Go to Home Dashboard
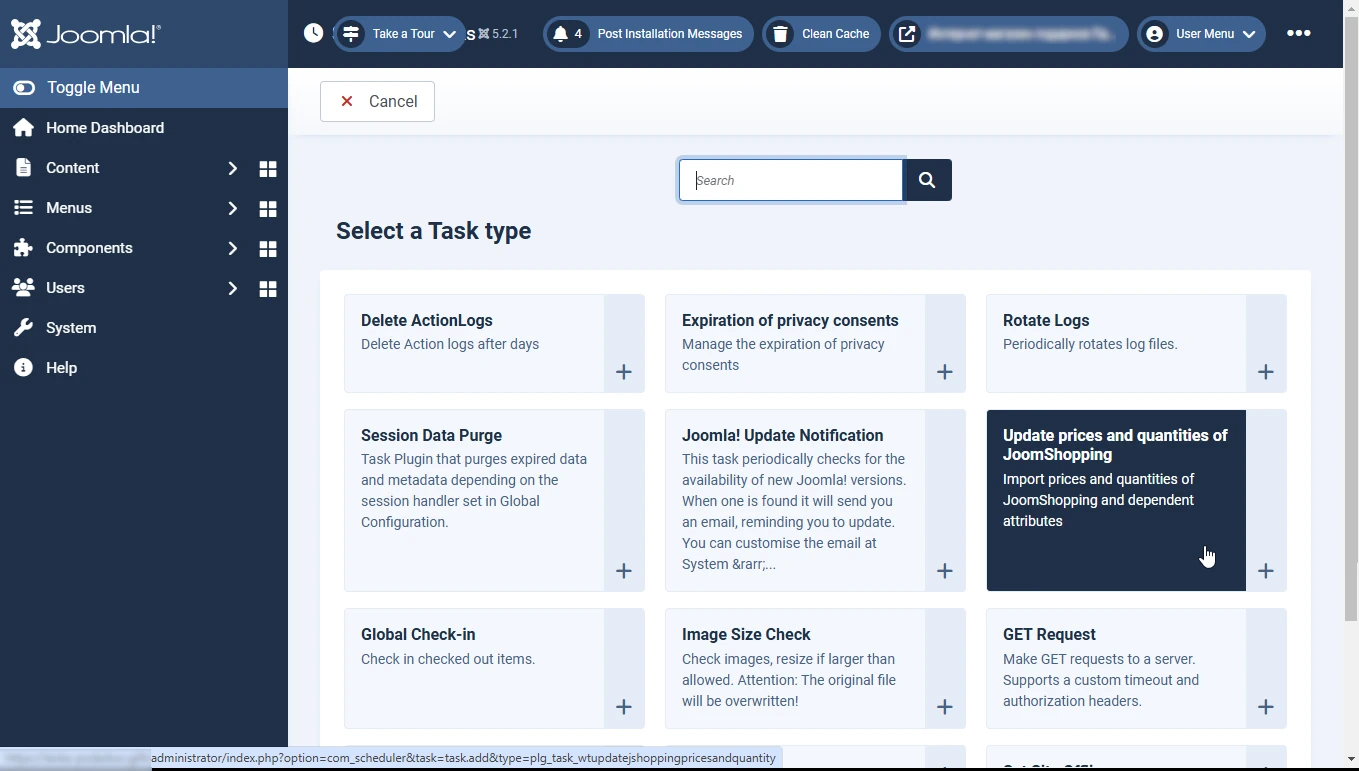The image size is (1359, 771). click(104, 128)
